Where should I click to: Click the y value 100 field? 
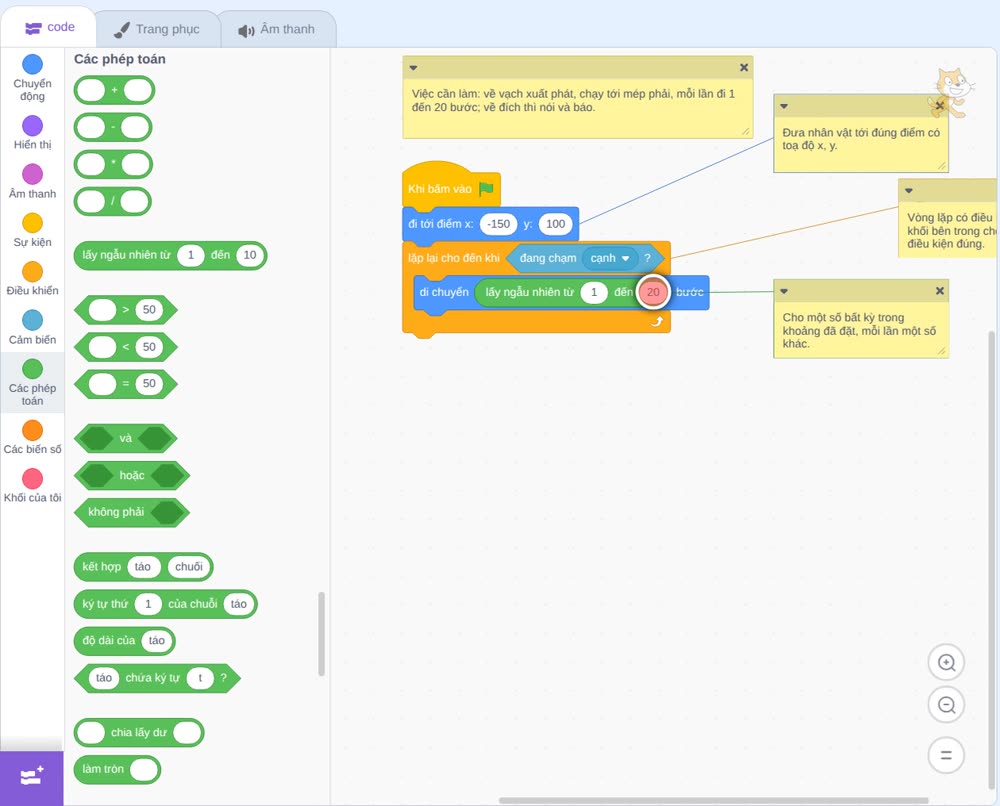[x=555, y=224]
